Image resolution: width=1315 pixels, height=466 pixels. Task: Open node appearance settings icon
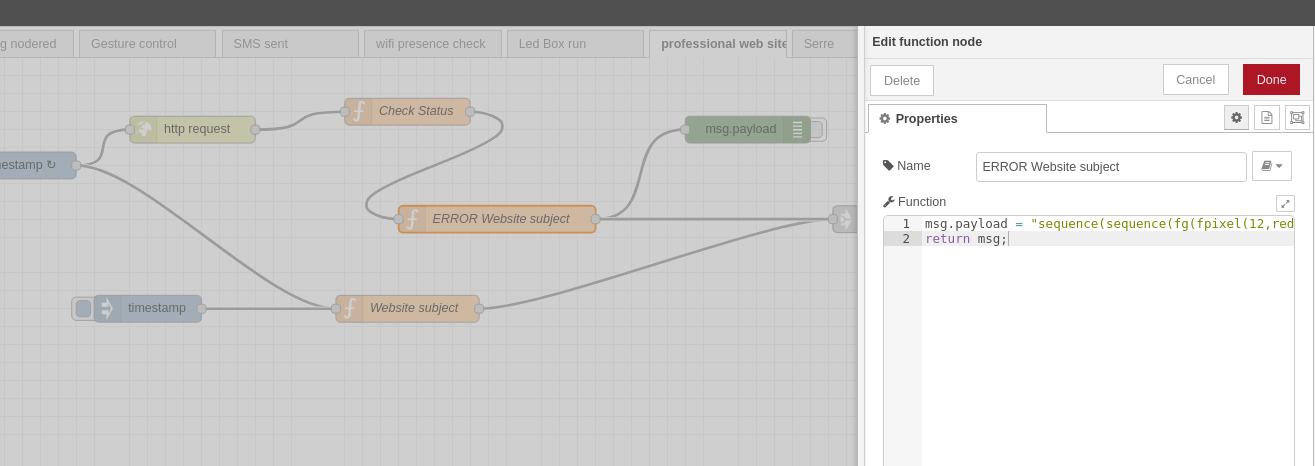point(1297,118)
